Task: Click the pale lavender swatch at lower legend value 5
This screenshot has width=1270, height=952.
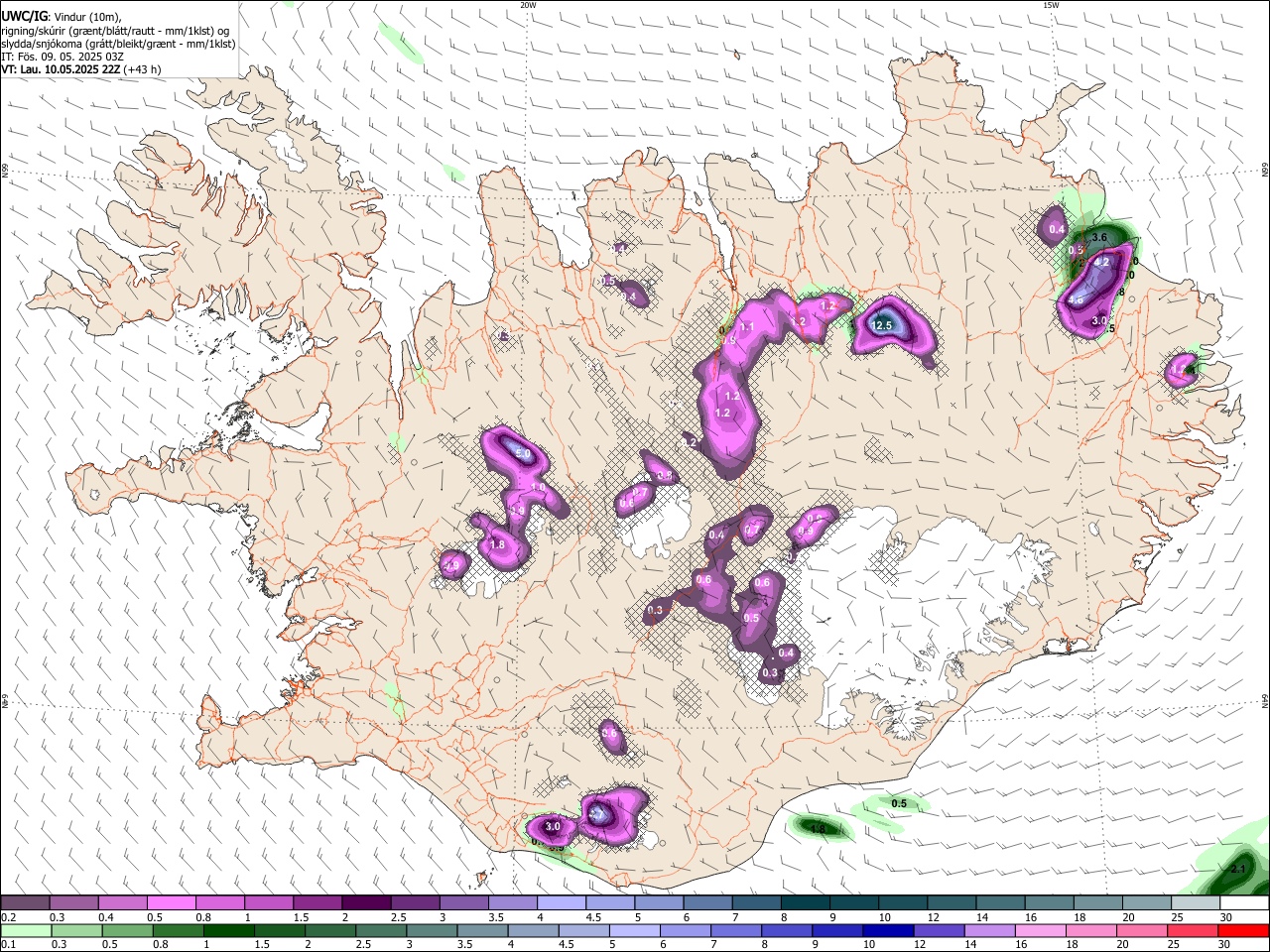Action: point(634,931)
